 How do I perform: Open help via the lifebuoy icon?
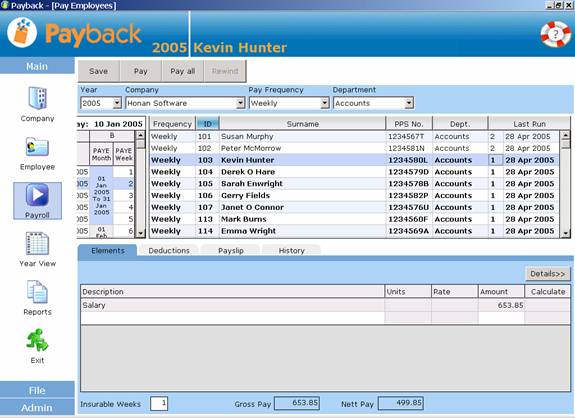coord(556,34)
